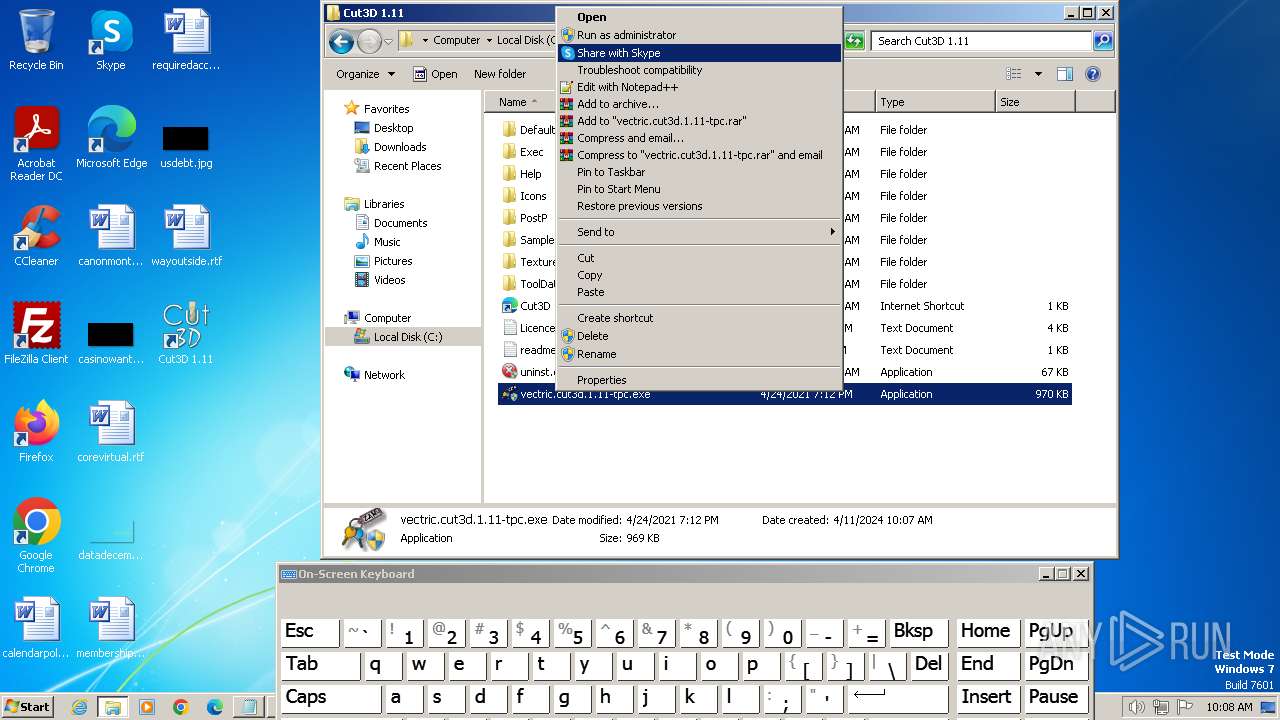Open the Skype desktop shortcut
The width and height of the screenshot is (1280, 720).
(110, 40)
